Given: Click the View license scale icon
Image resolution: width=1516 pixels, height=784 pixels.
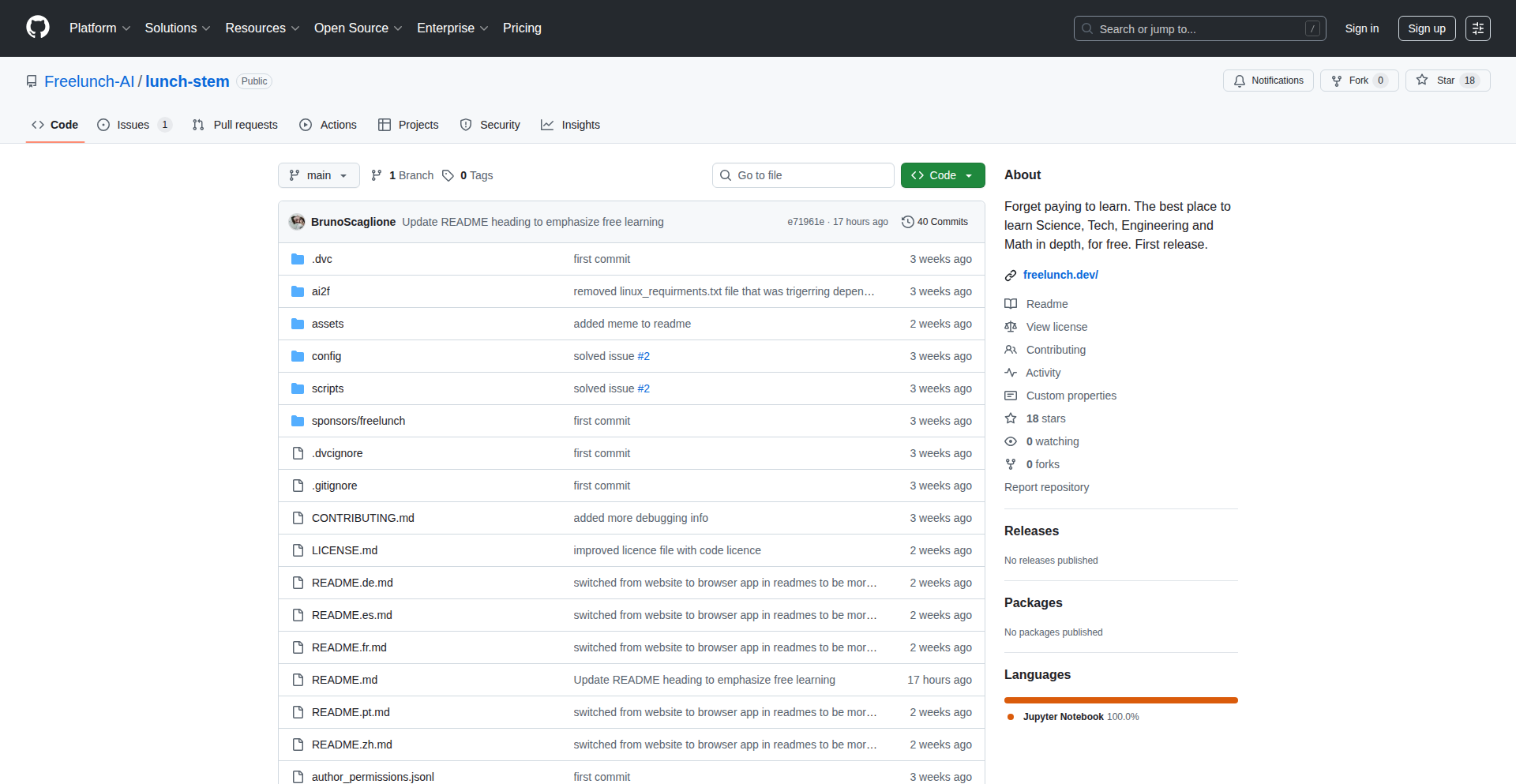Looking at the screenshot, I should (x=1011, y=327).
